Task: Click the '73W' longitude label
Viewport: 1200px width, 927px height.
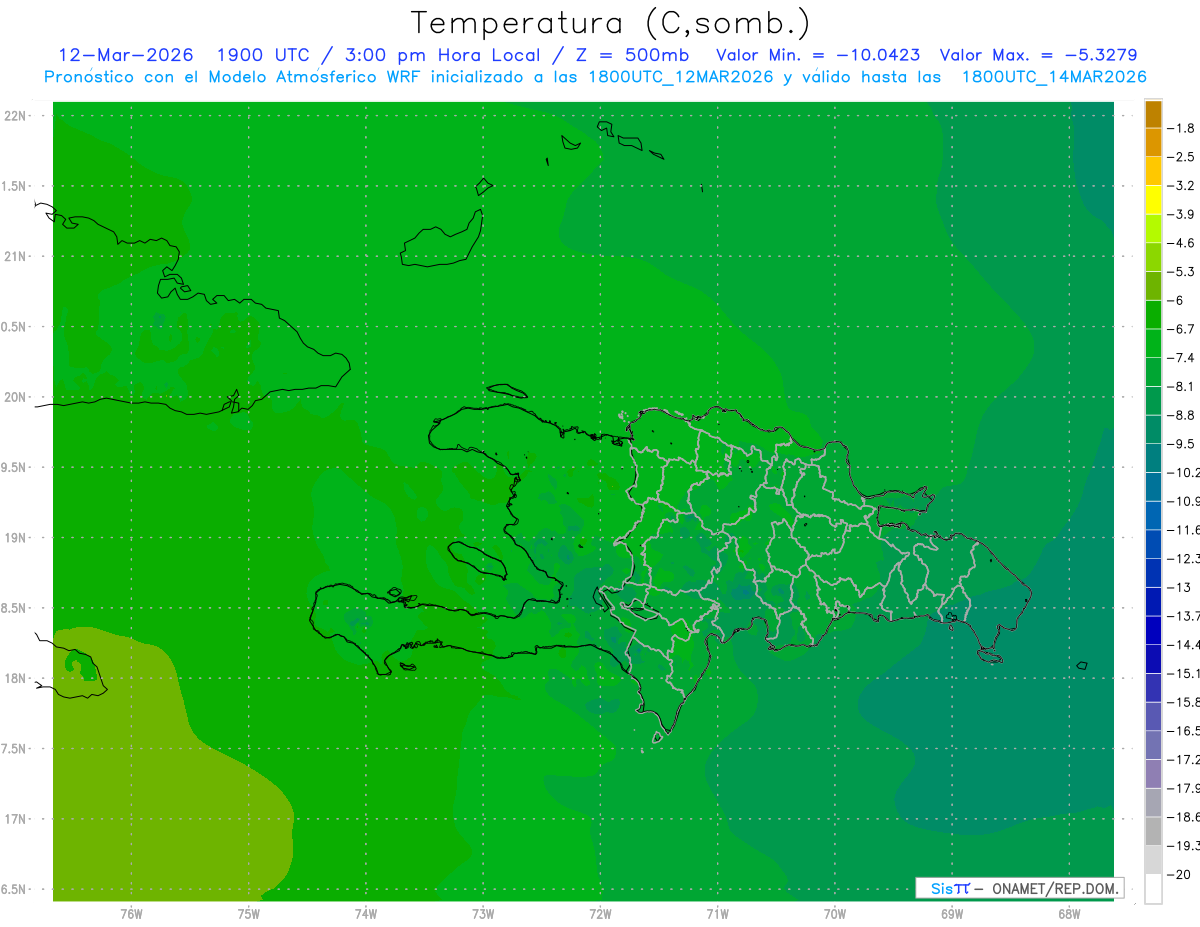Action: coord(483,914)
